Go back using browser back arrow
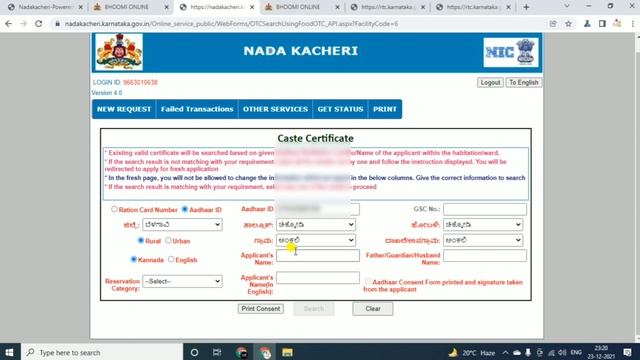 tap(9, 24)
